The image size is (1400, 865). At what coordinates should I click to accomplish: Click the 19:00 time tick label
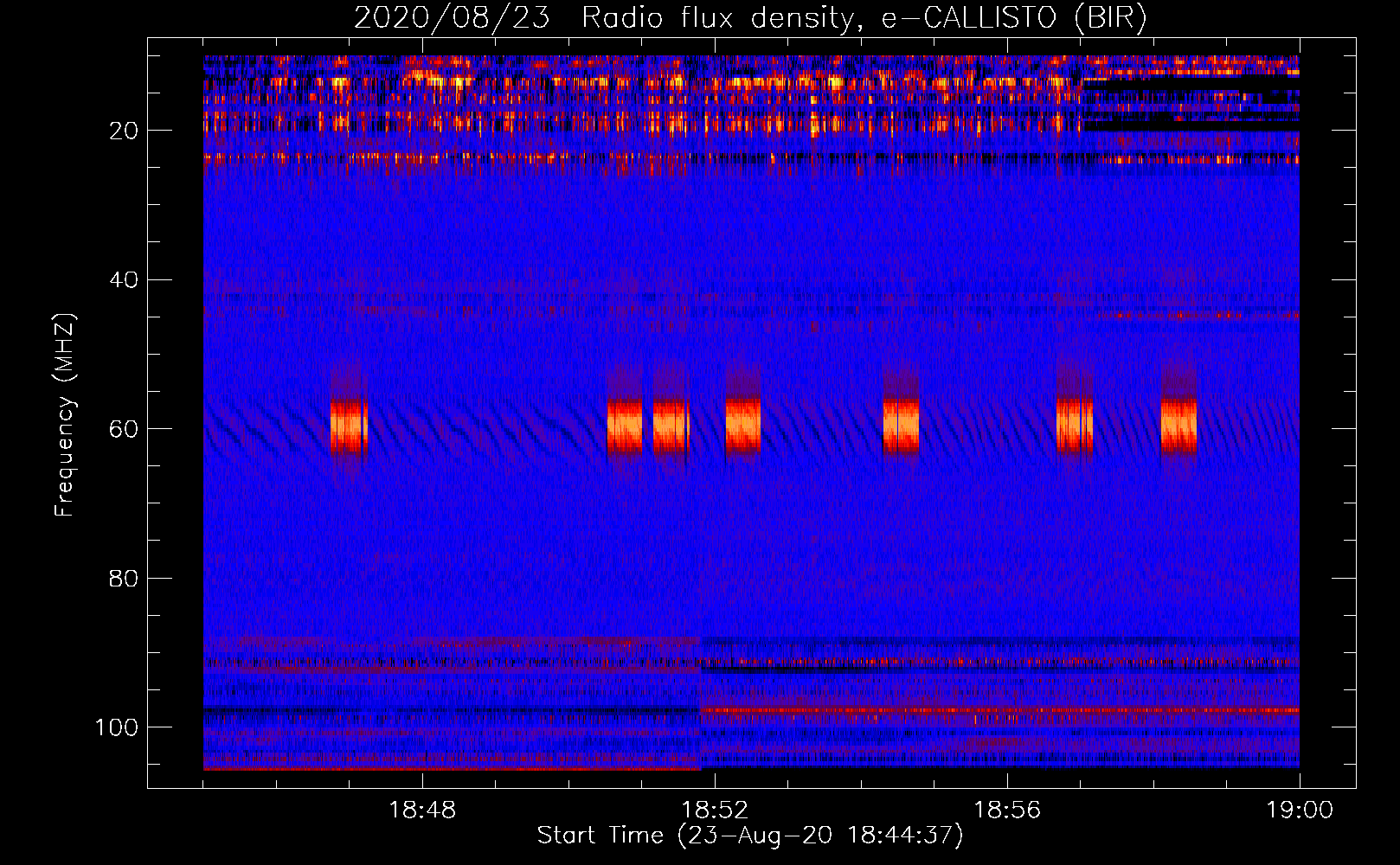pyautogui.click(x=1300, y=811)
